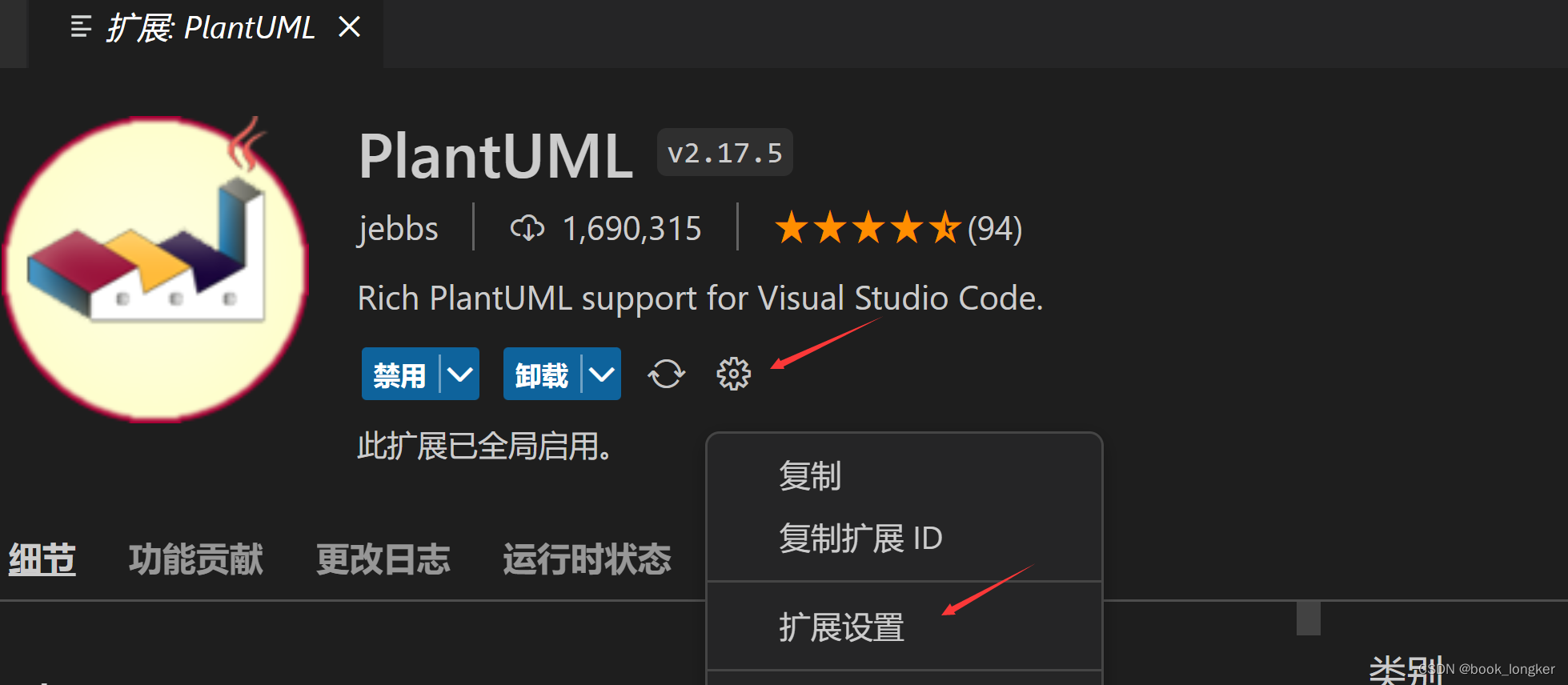Click the 卸载 (uninstall) button
The height and width of the screenshot is (685, 1568).
[x=542, y=374]
